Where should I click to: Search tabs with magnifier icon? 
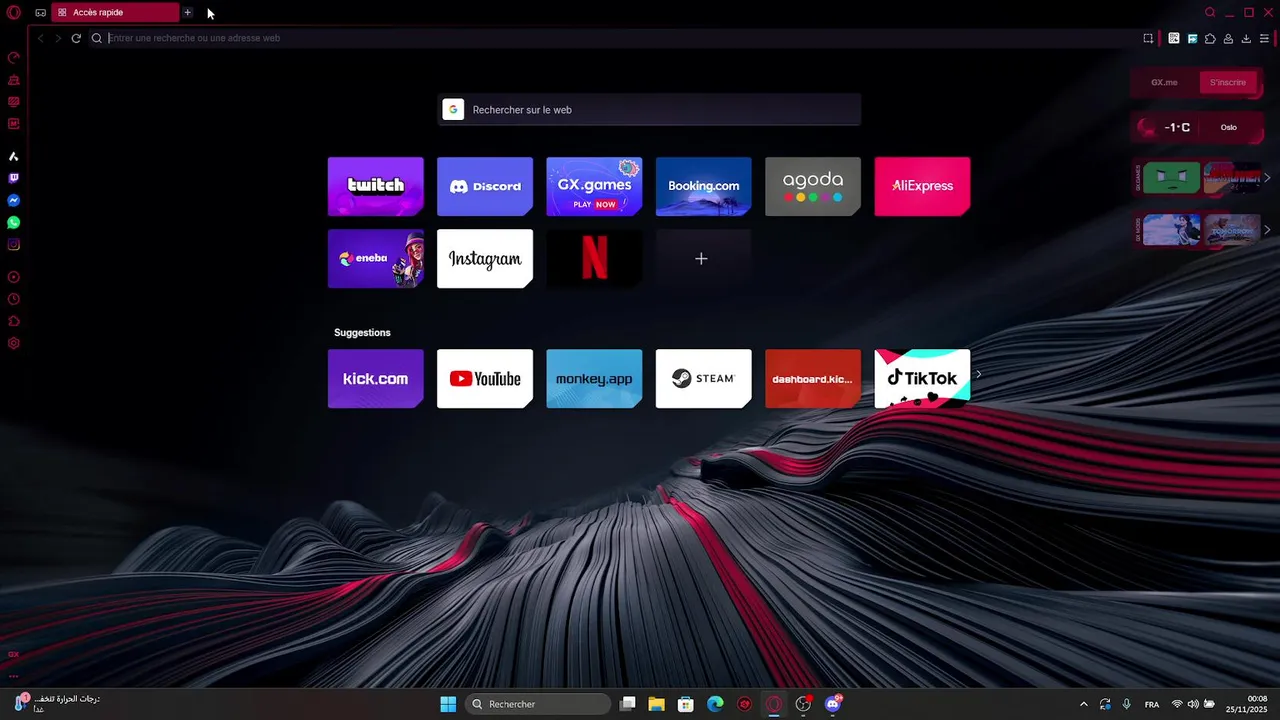click(1210, 12)
